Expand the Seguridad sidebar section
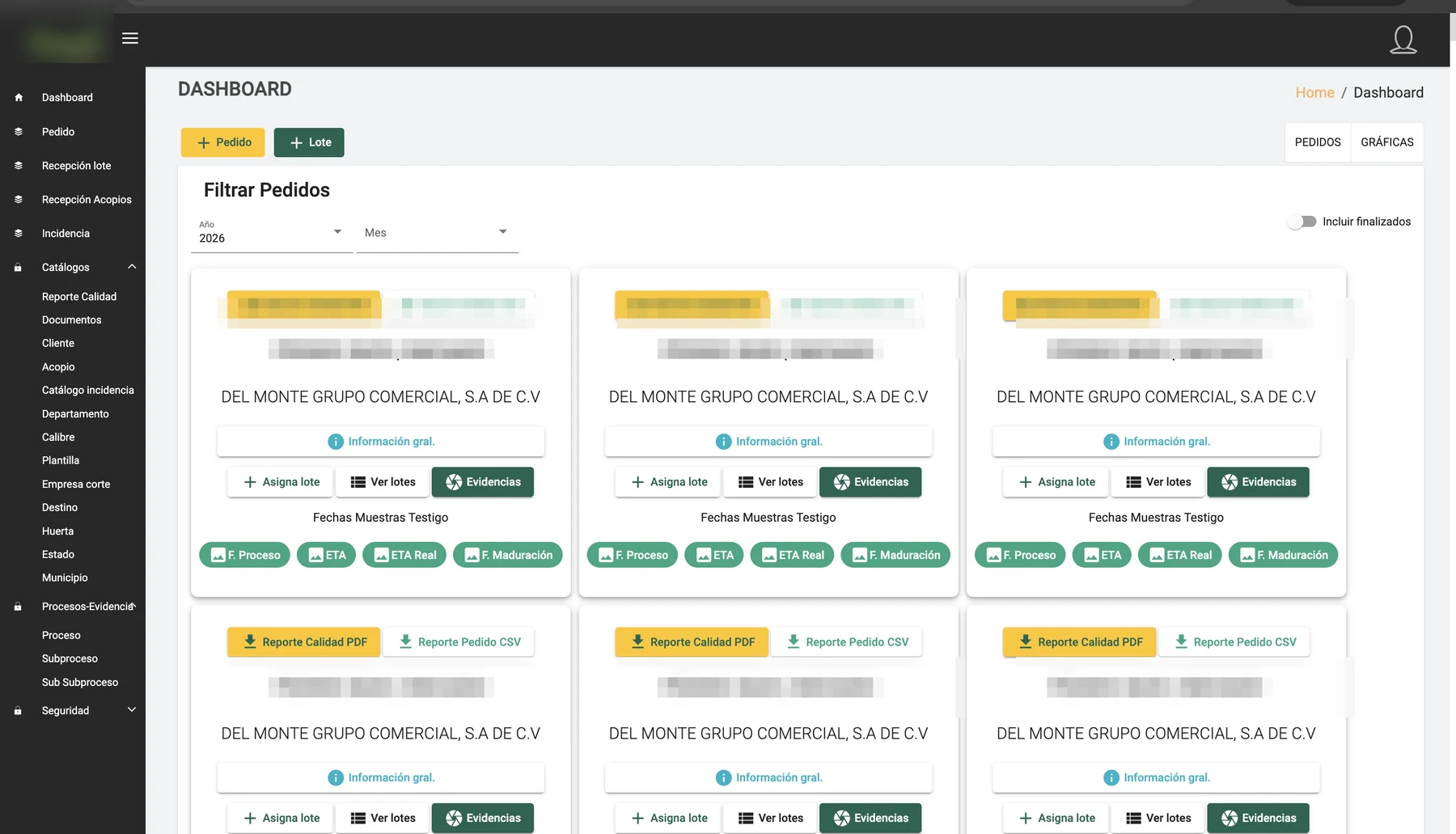 132,710
